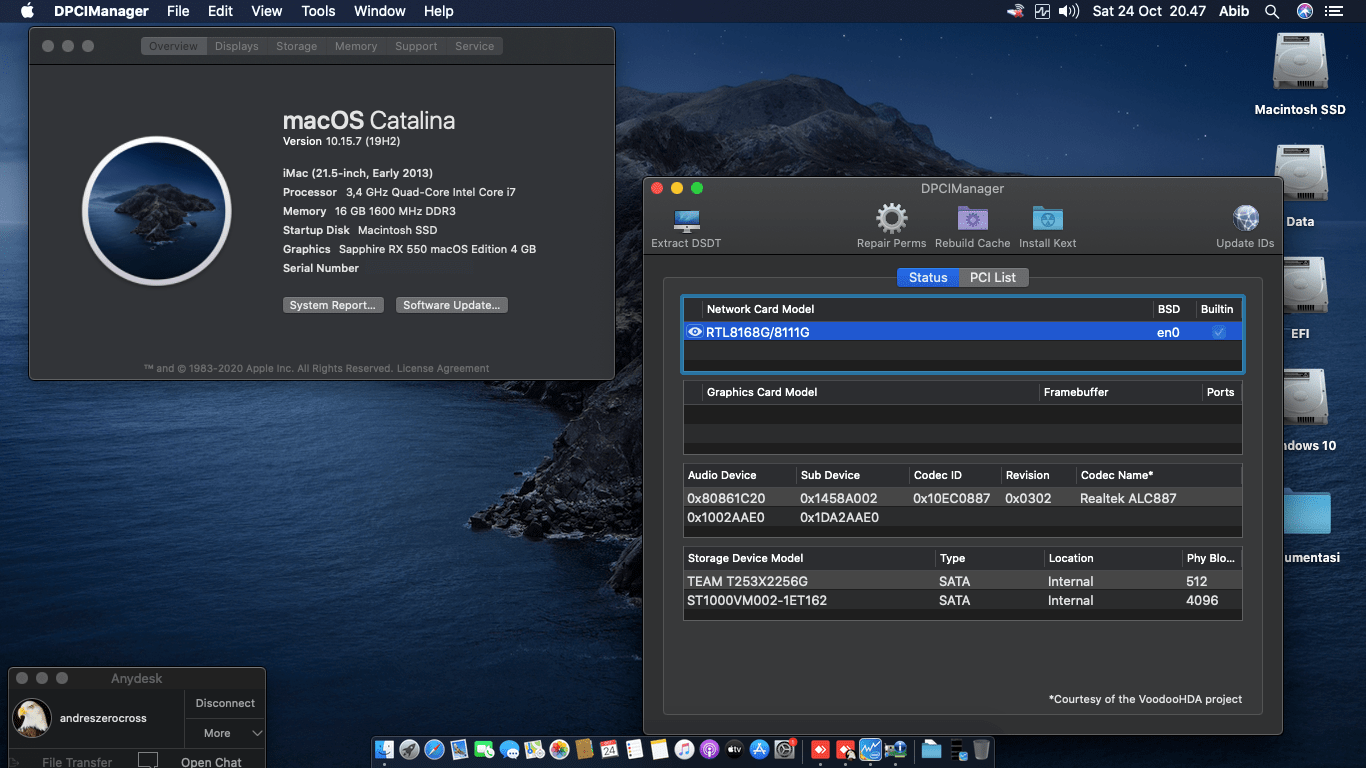Launch the App Store from the Dock
Viewport: 1366px width, 768px height.
[760, 750]
